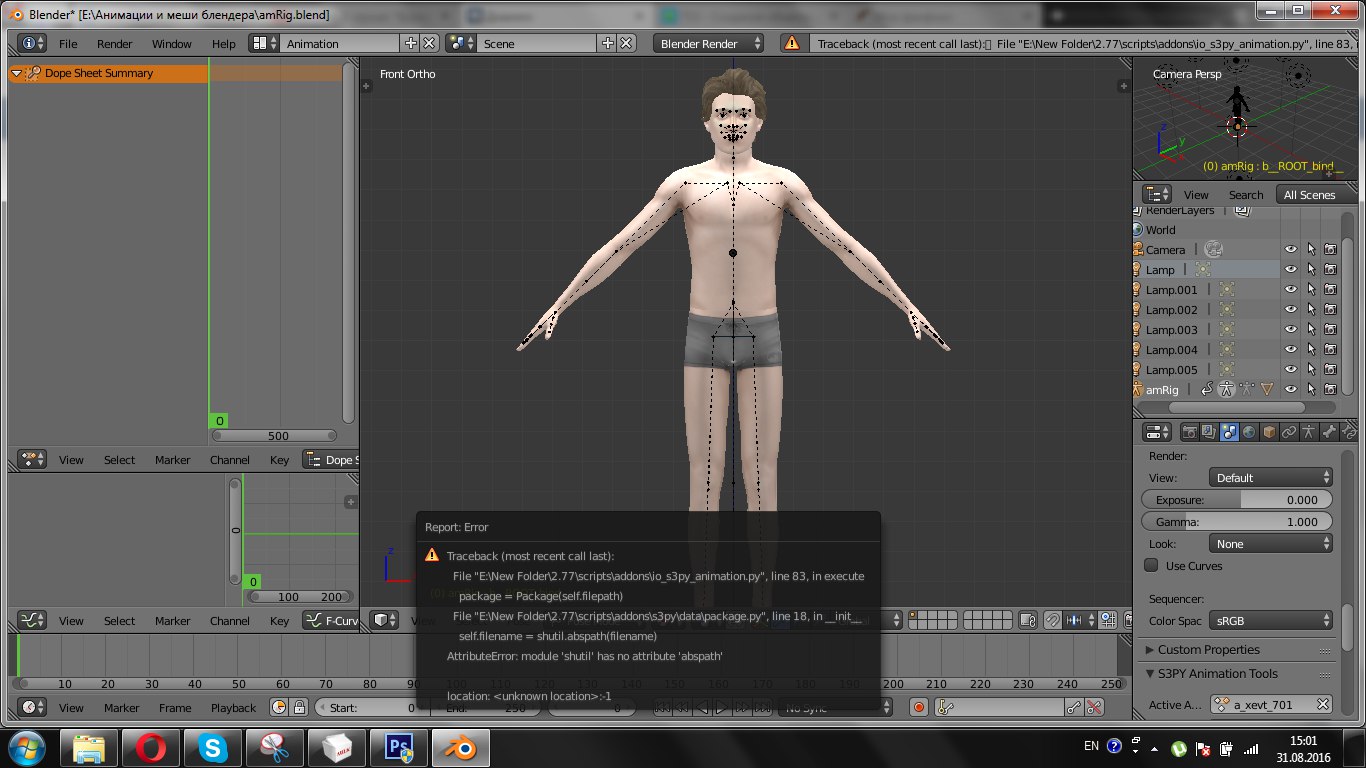Screen dimensions: 1366x768
Task: Open the Dope Sheet editor type selector
Action: (32, 459)
